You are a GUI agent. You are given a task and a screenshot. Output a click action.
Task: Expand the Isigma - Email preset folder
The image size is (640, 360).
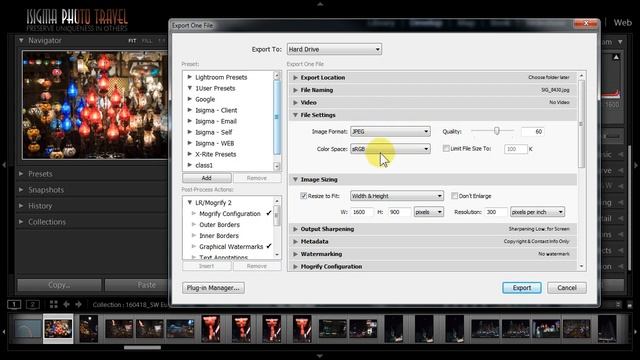click(190, 121)
